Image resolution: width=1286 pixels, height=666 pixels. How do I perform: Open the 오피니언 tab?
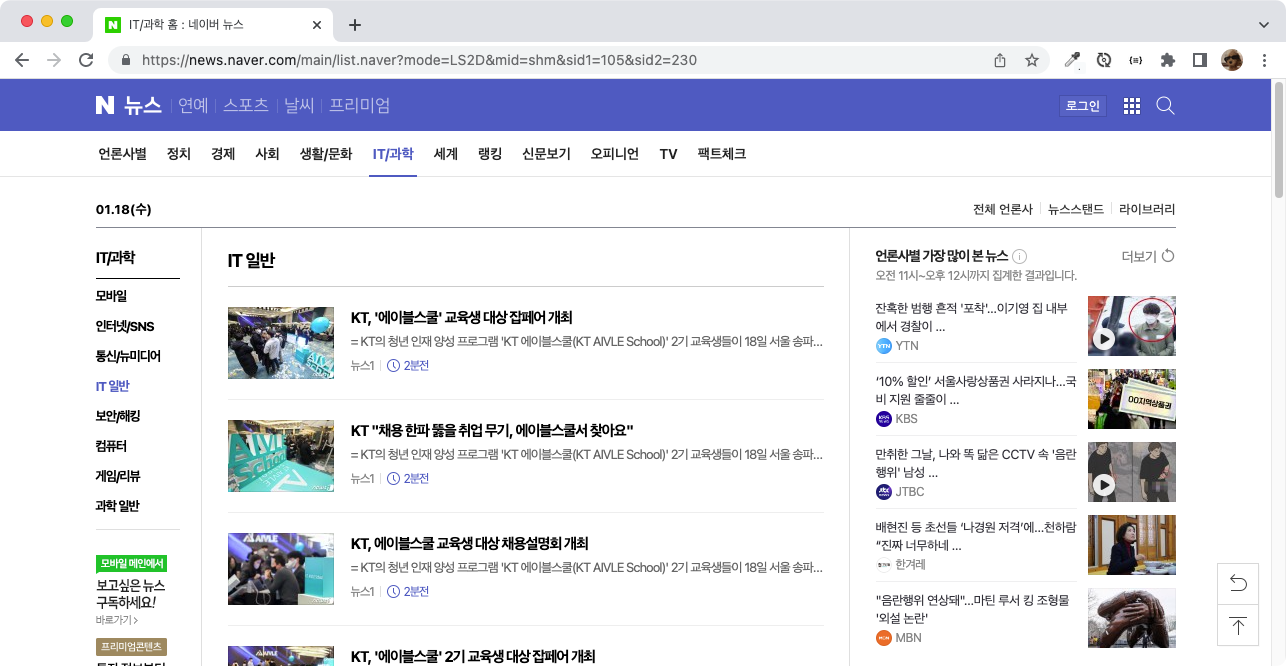tap(615, 154)
